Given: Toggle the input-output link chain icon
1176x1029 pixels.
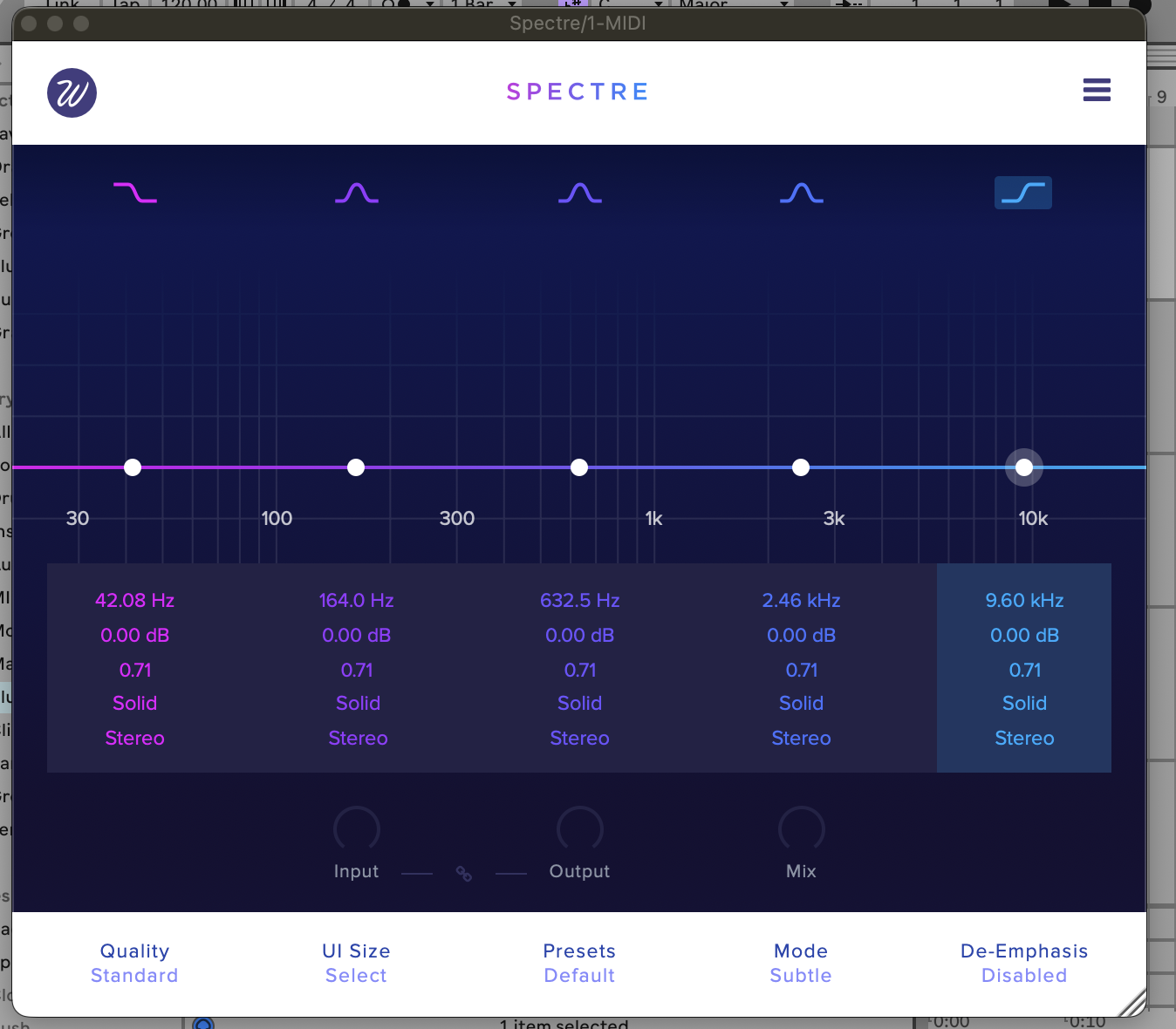Looking at the screenshot, I should pyautogui.click(x=464, y=874).
